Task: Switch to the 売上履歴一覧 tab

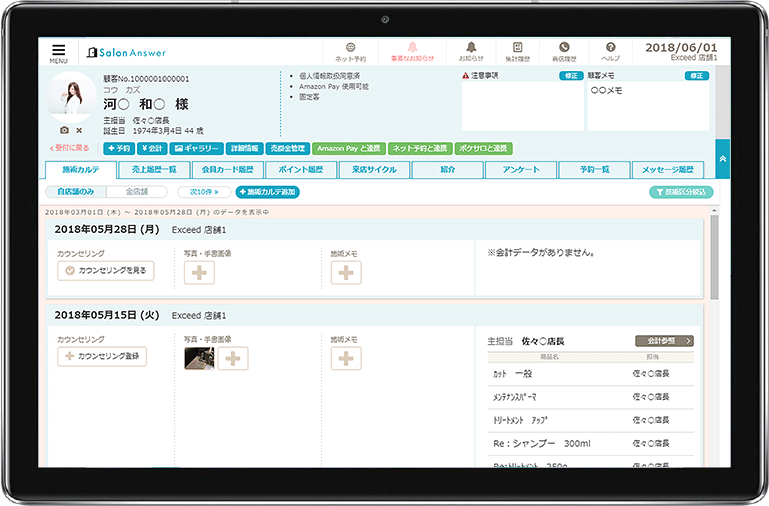Action: click(x=148, y=170)
